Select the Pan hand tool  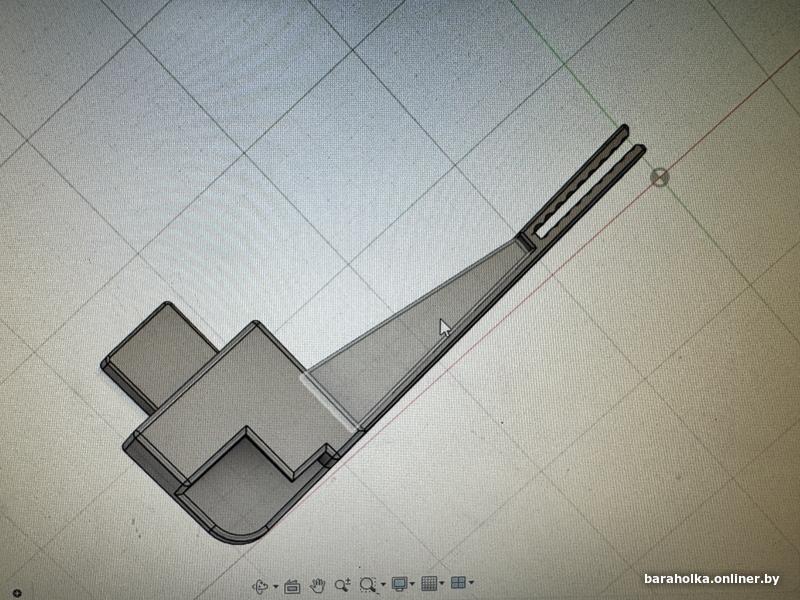[318, 586]
